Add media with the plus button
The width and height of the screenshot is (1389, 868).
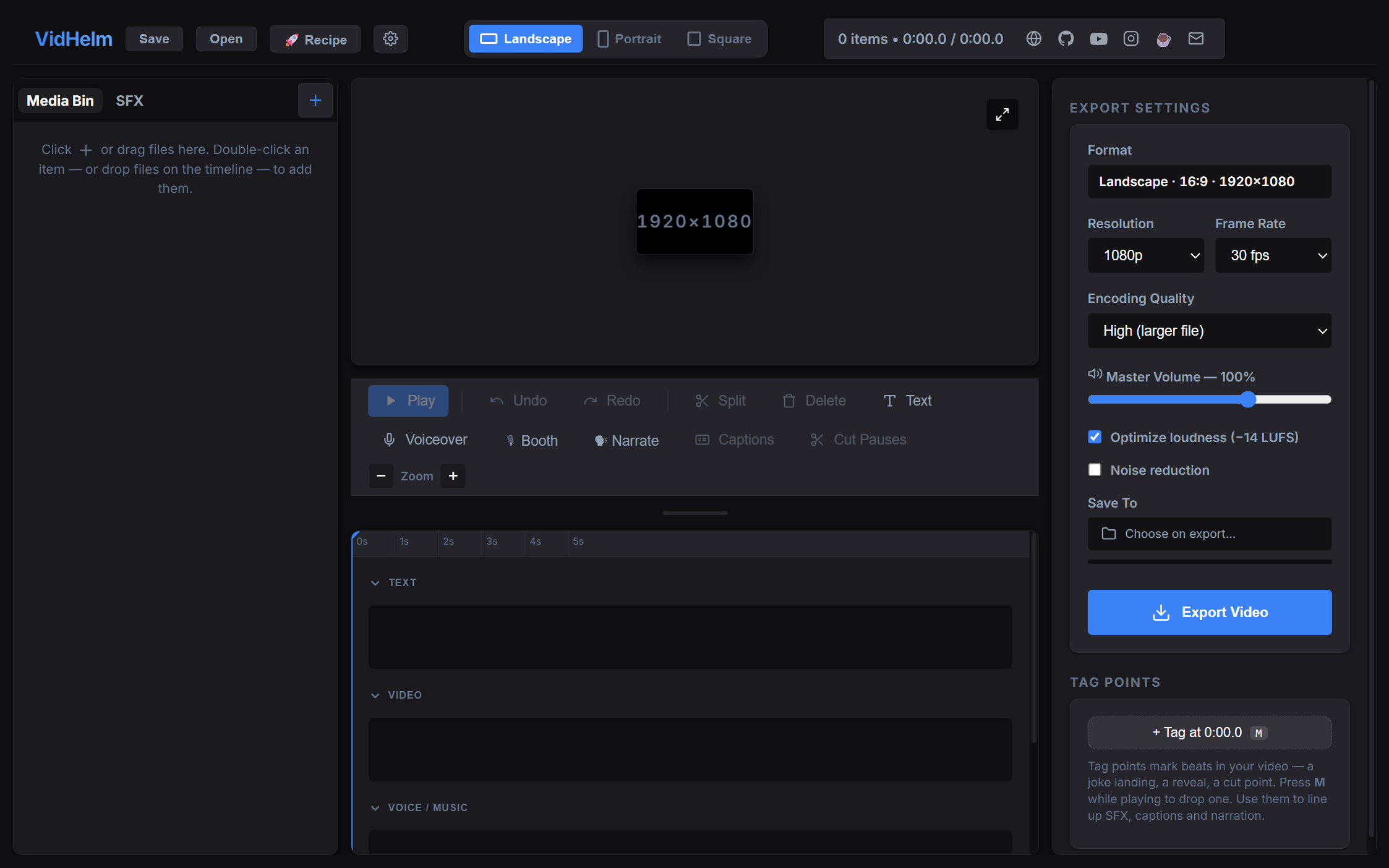click(x=315, y=100)
